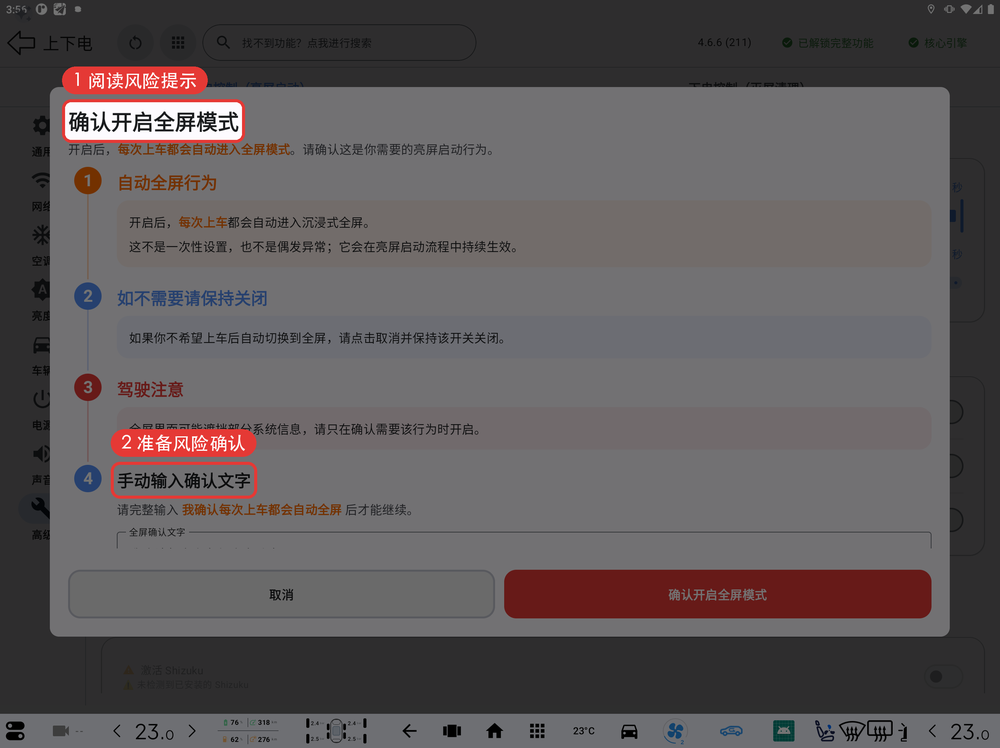Screen dimensions: 1000x748
Task: Decrease right temperature with left chevron
Action: 932,731
